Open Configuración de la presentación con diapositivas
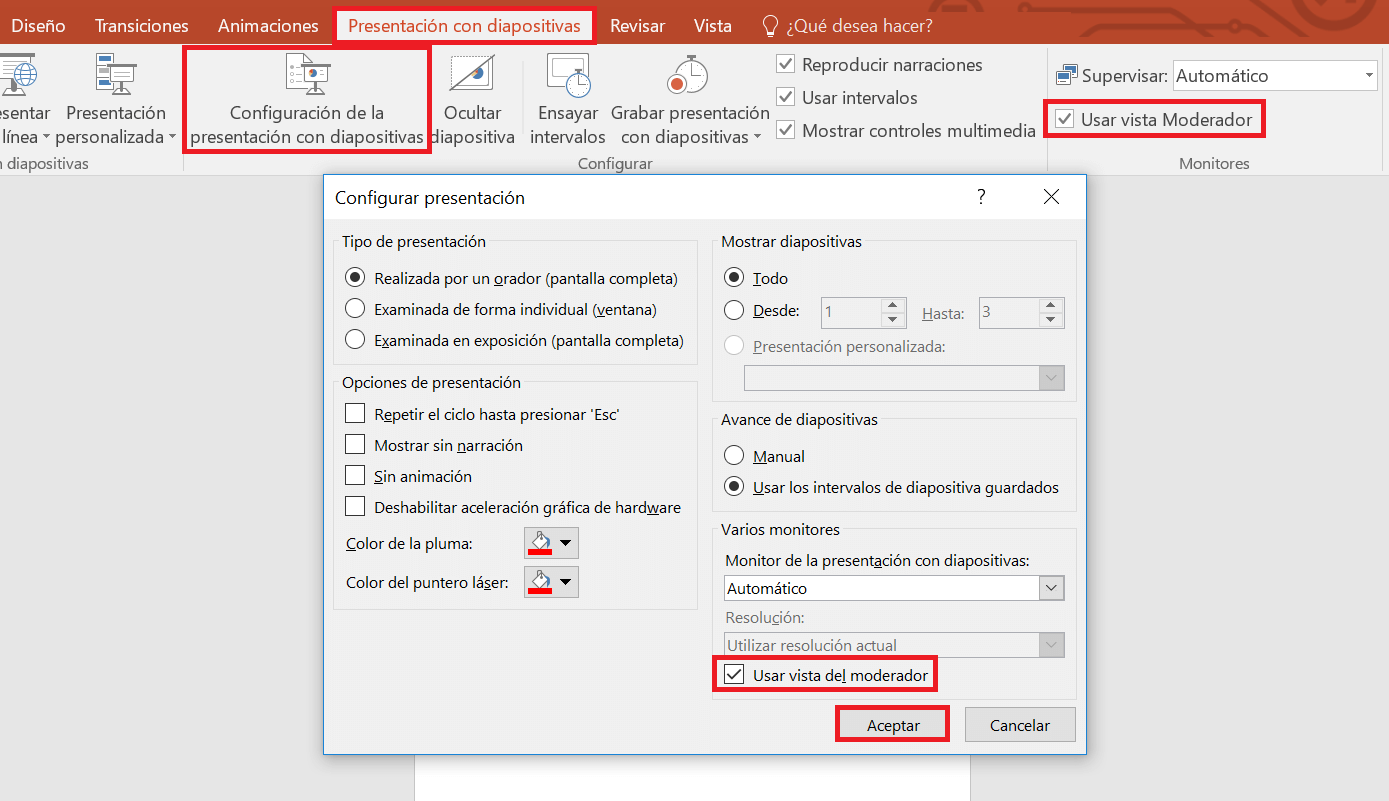Viewport: 1389px width, 801px height. coord(307,100)
